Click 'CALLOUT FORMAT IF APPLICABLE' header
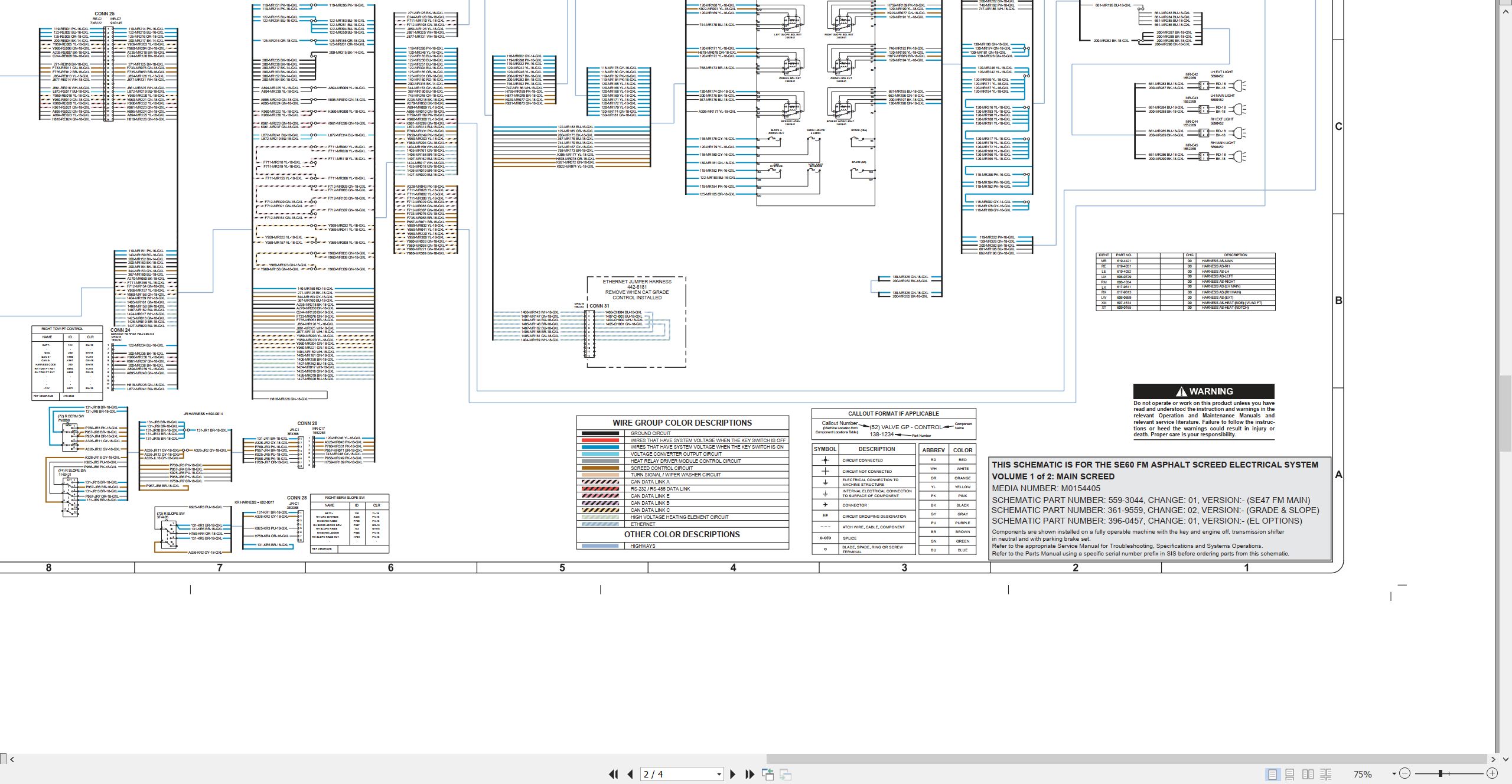Image resolution: width=1512 pixels, height=784 pixels. pyautogui.click(x=894, y=414)
